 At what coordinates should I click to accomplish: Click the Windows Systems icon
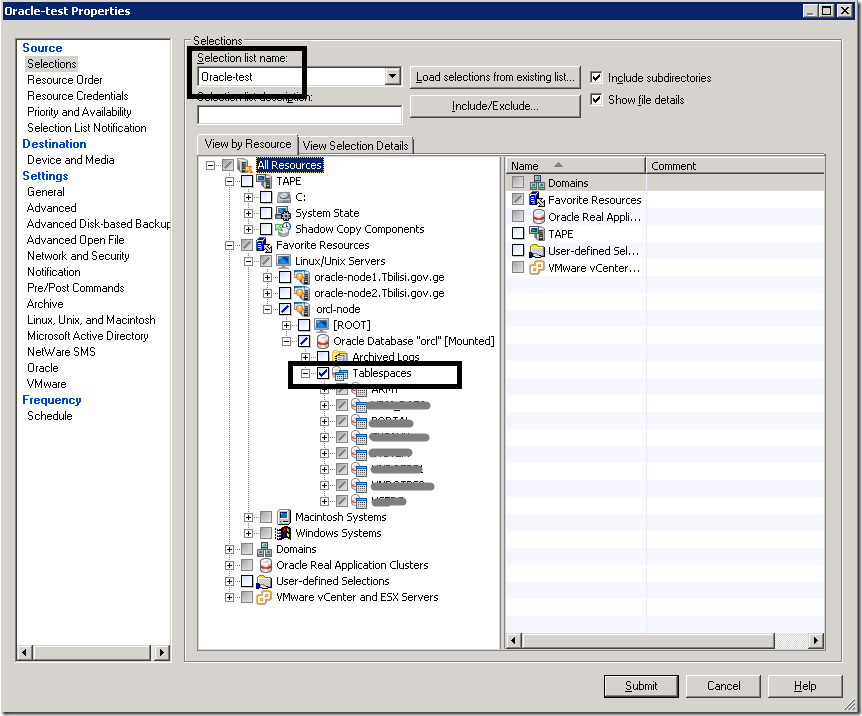coord(284,533)
